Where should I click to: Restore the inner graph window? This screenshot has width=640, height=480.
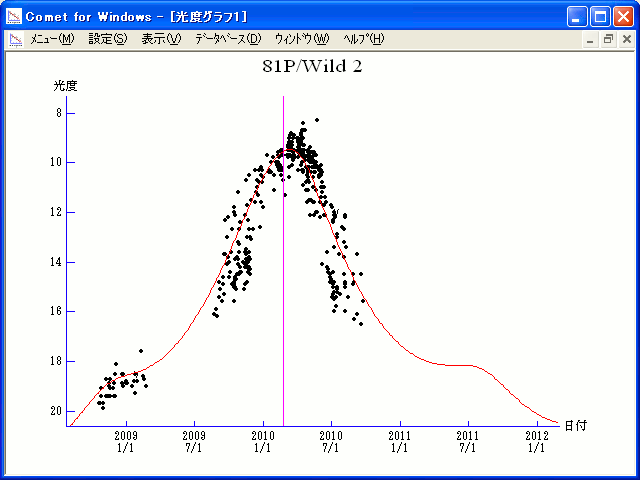(608, 40)
